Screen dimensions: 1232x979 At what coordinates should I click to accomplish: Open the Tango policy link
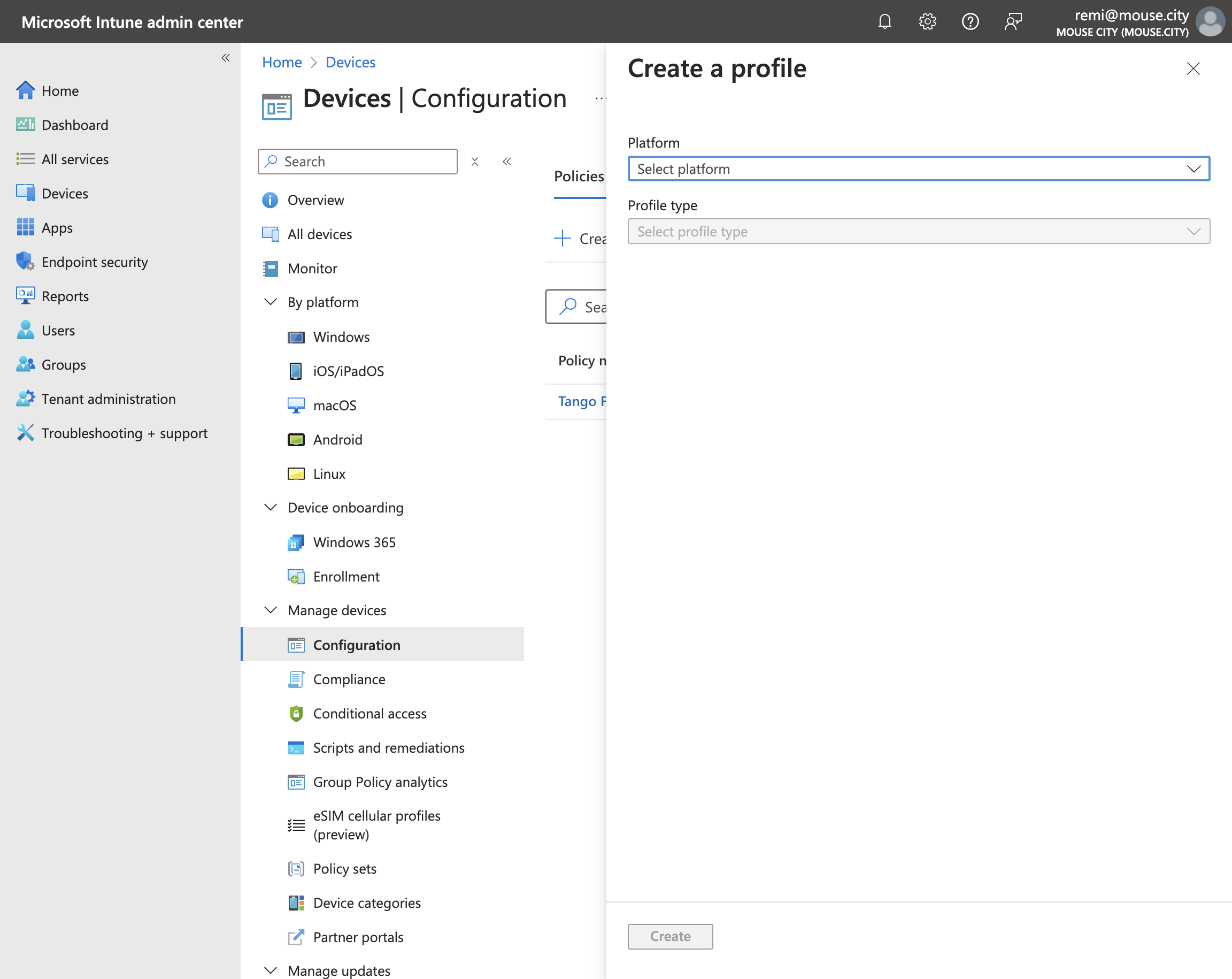tap(582, 401)
